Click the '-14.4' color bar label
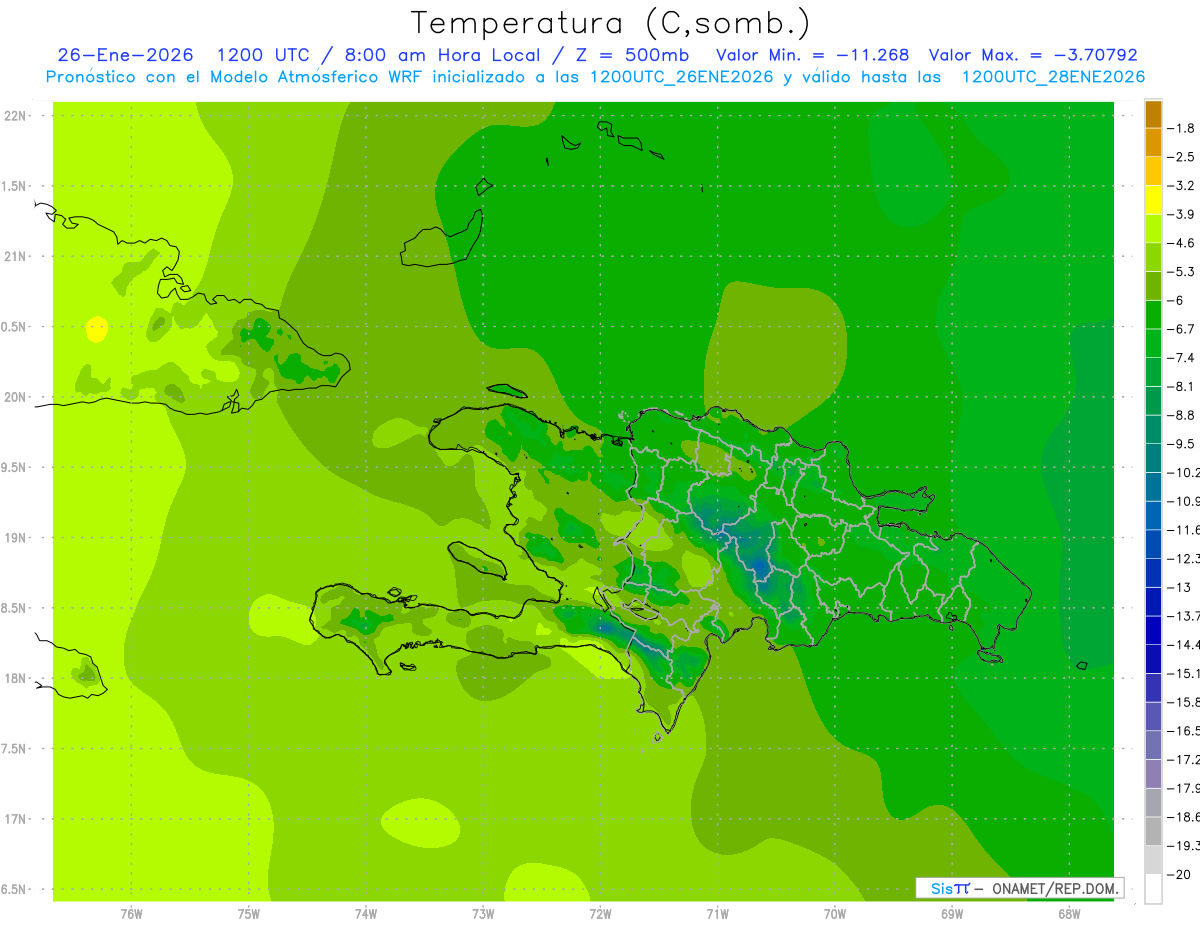 pos(1184,644)
